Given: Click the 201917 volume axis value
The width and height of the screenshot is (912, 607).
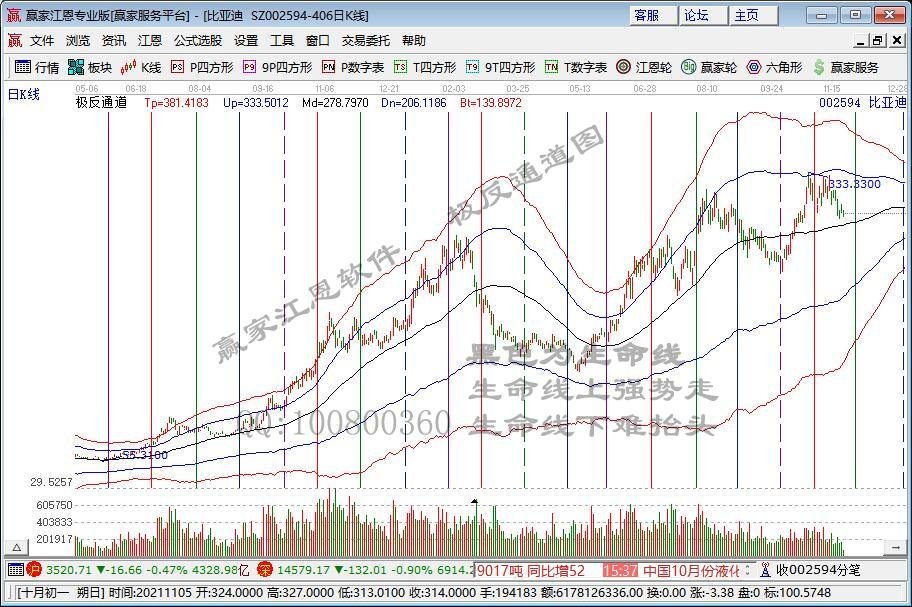Looking at the screenshot, I should (x=55, y=539).
